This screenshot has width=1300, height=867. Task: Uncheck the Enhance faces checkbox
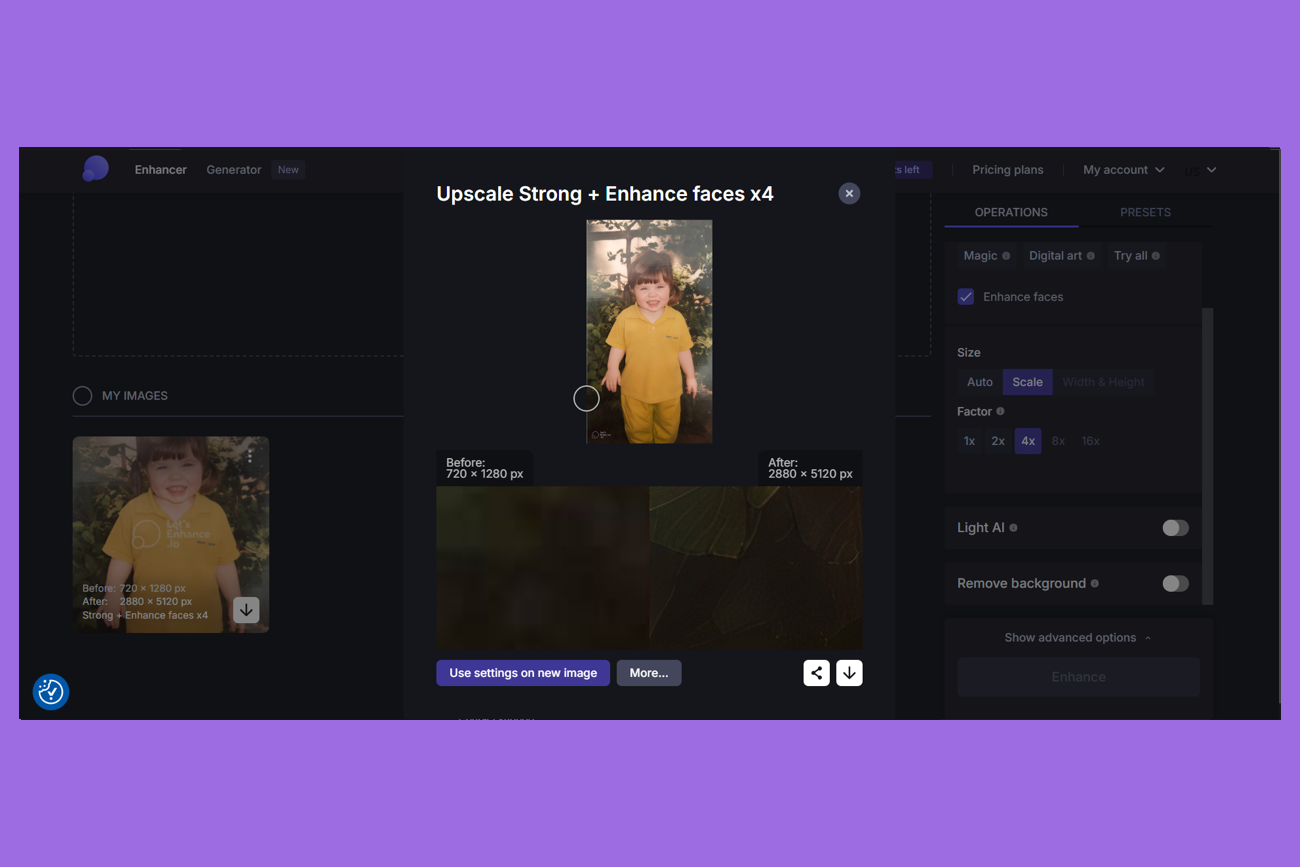click(966, 297)
